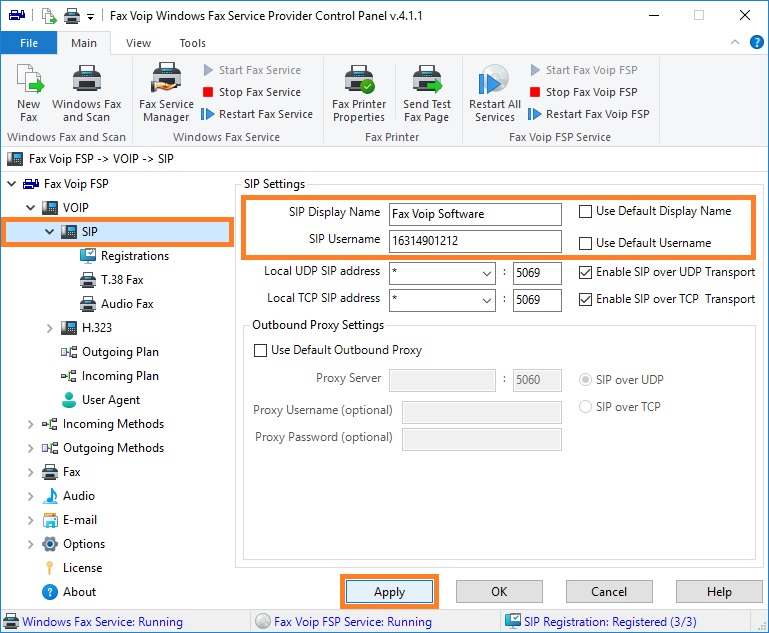
Task: Collapse the VOIP tree node
Action: [30, 208]
